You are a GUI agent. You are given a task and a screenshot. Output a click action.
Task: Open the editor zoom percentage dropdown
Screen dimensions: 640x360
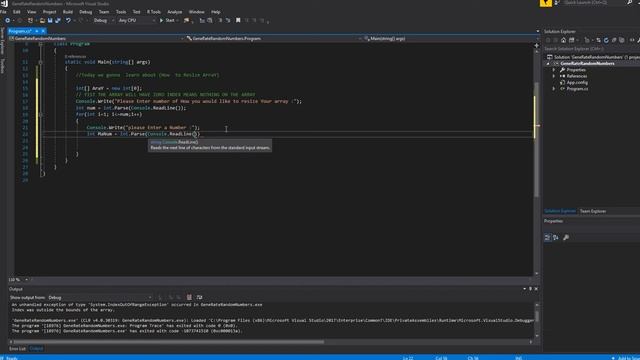(18, 280)
